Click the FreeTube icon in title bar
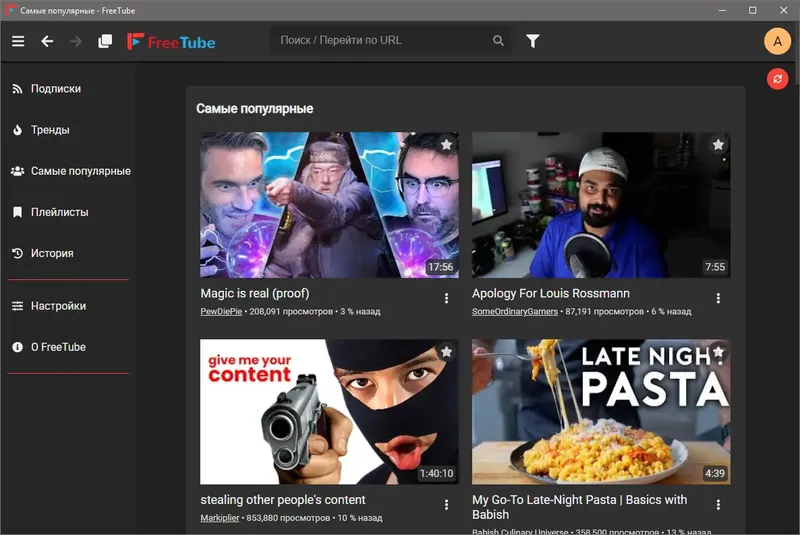This screenshot has width=800, height=535. 10,10
